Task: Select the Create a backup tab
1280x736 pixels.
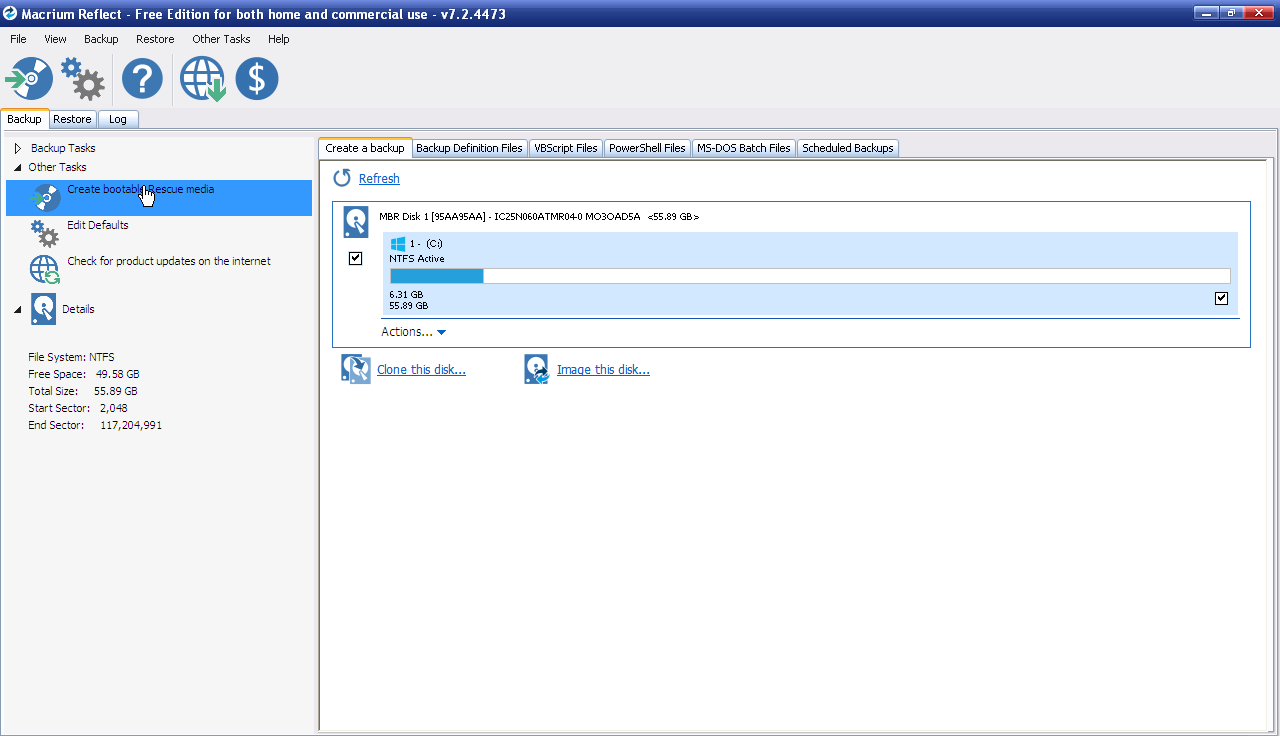Action: pos(365,148)
